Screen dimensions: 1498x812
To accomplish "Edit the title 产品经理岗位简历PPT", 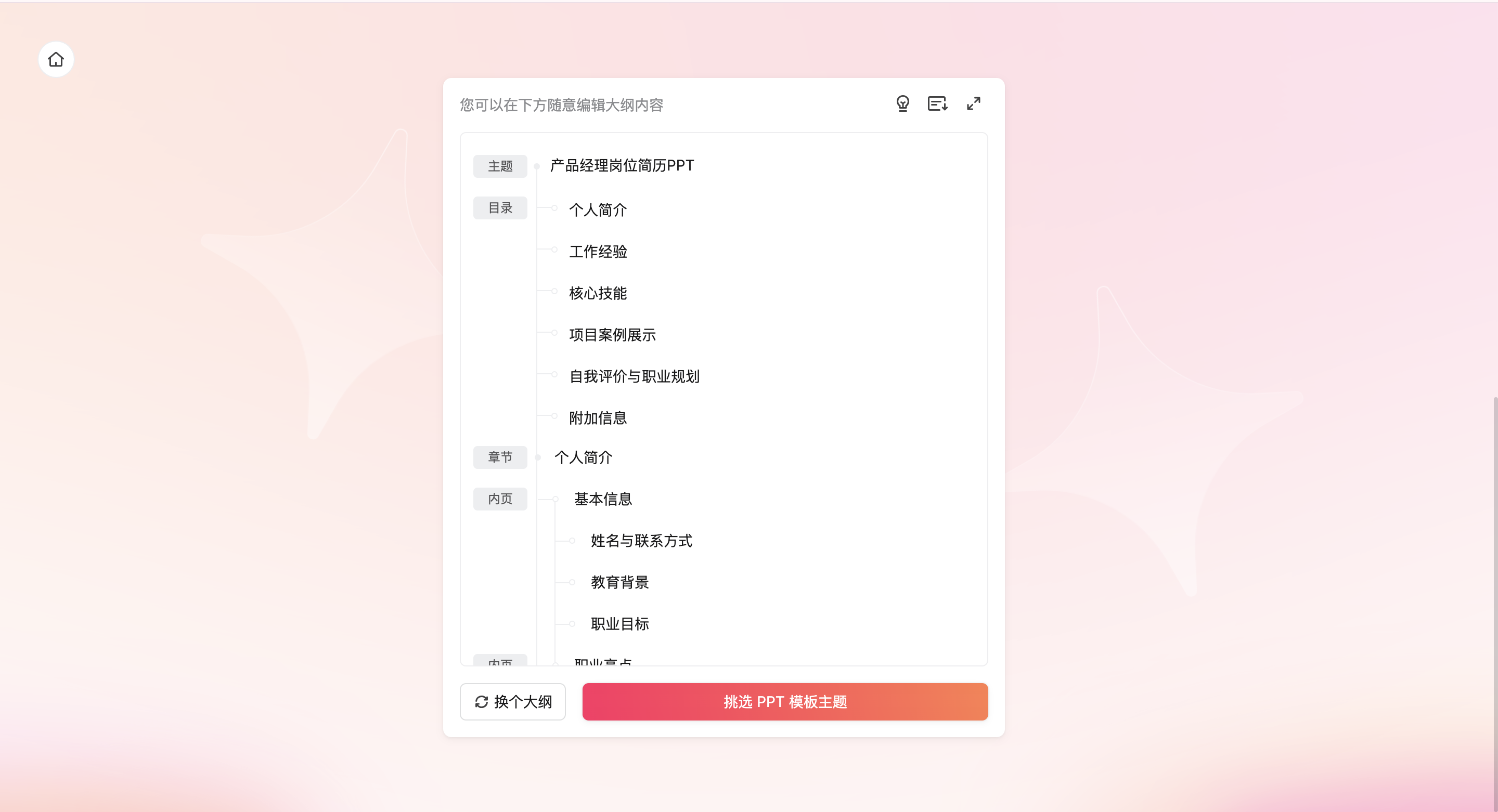I will click(x=622, y=166).
